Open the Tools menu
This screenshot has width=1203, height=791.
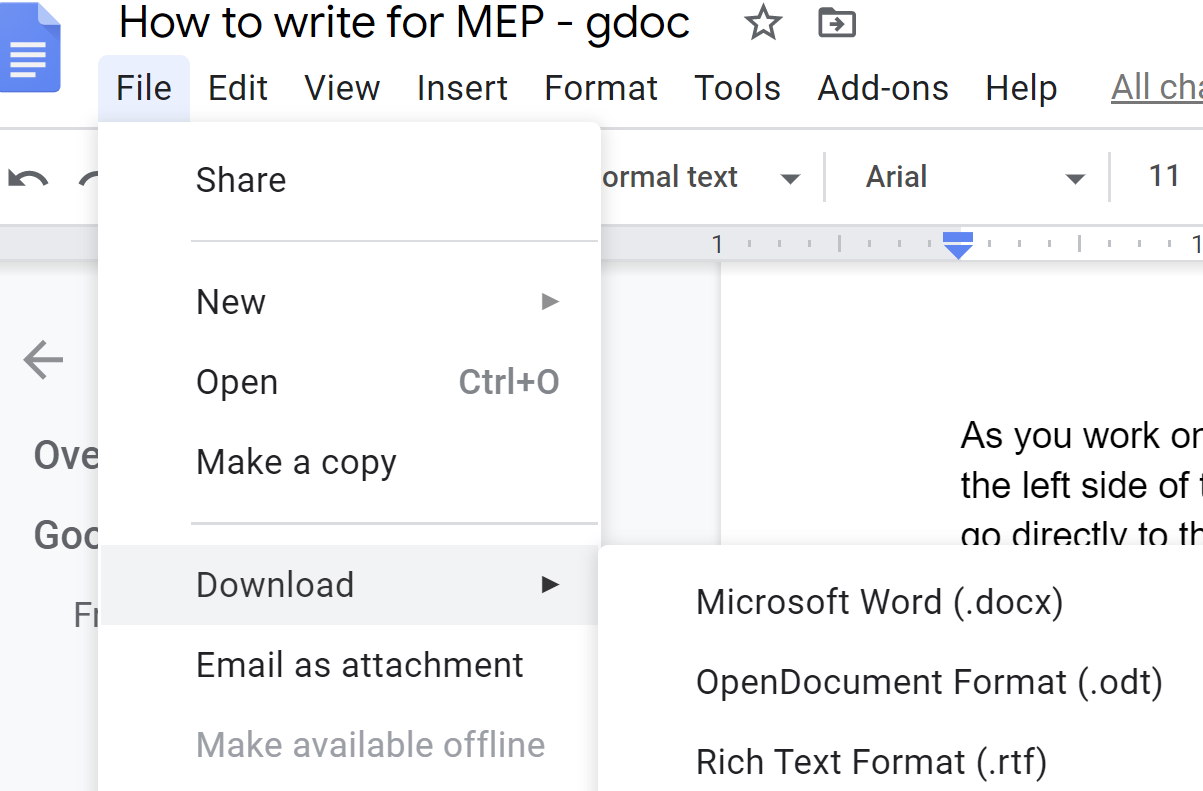click(738, 88)
